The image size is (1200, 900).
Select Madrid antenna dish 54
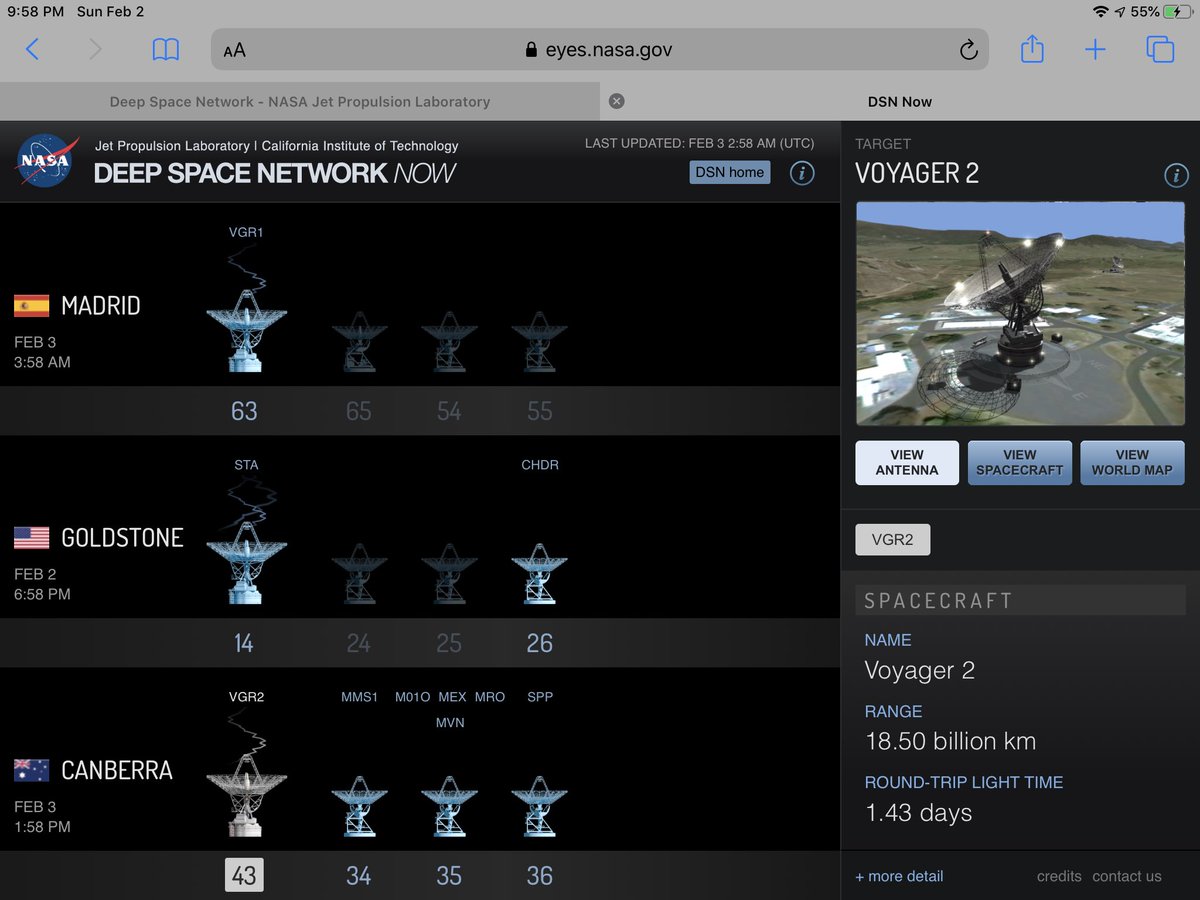pos(449,341)
